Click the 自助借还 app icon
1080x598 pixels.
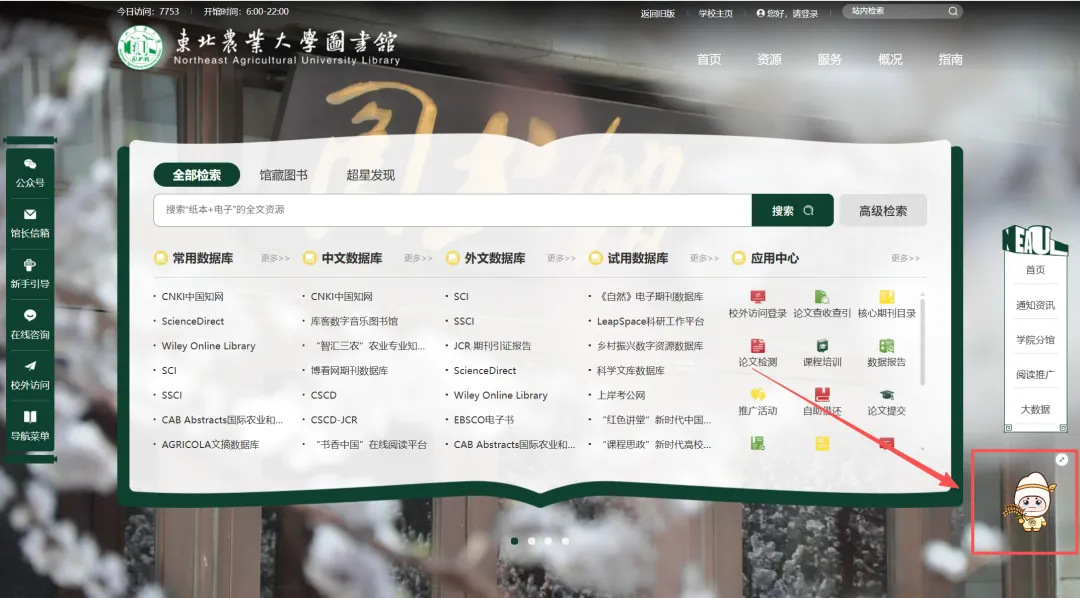coord(822,395)
